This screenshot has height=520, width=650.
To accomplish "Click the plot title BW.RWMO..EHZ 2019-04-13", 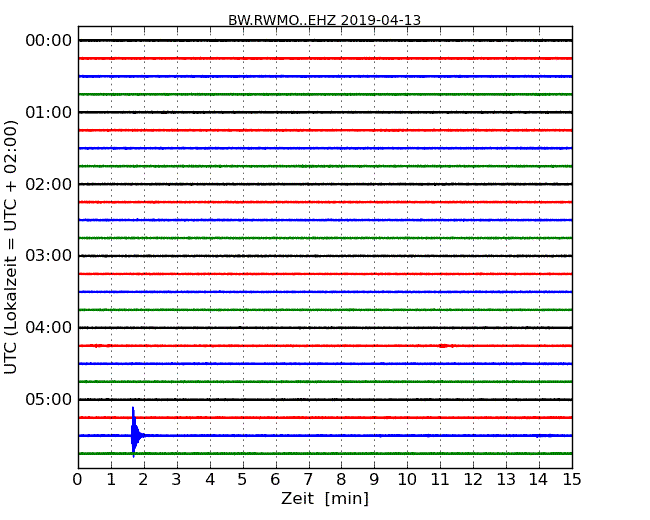I will pos(324,20).
